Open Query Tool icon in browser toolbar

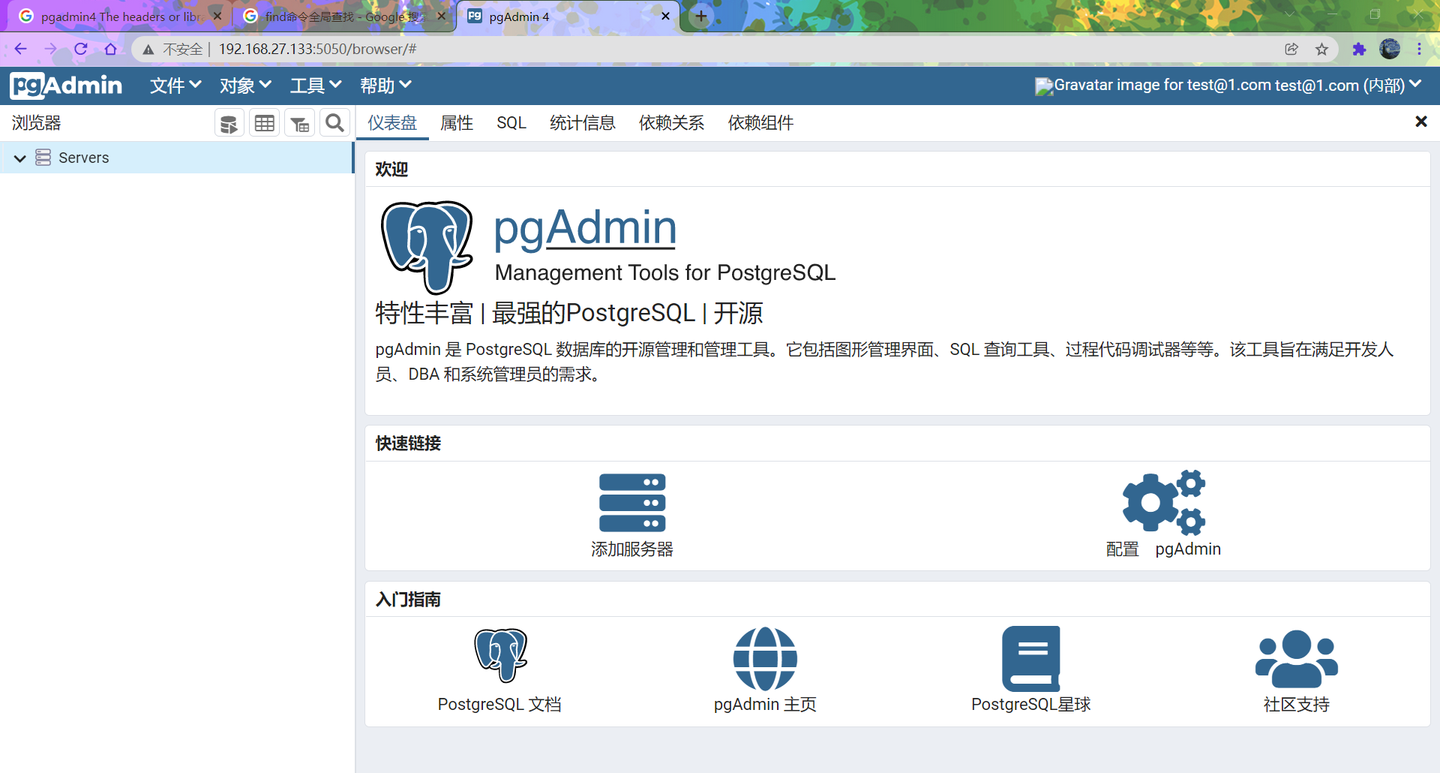[229, 123]
